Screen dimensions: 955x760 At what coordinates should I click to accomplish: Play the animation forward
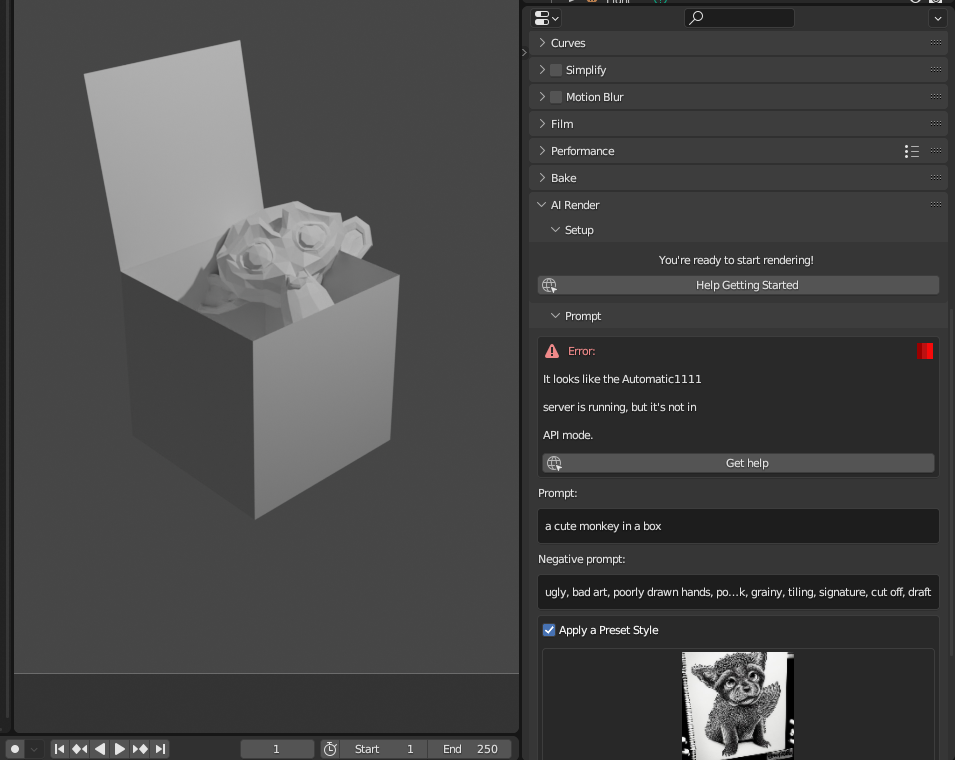tap(120, 748)
